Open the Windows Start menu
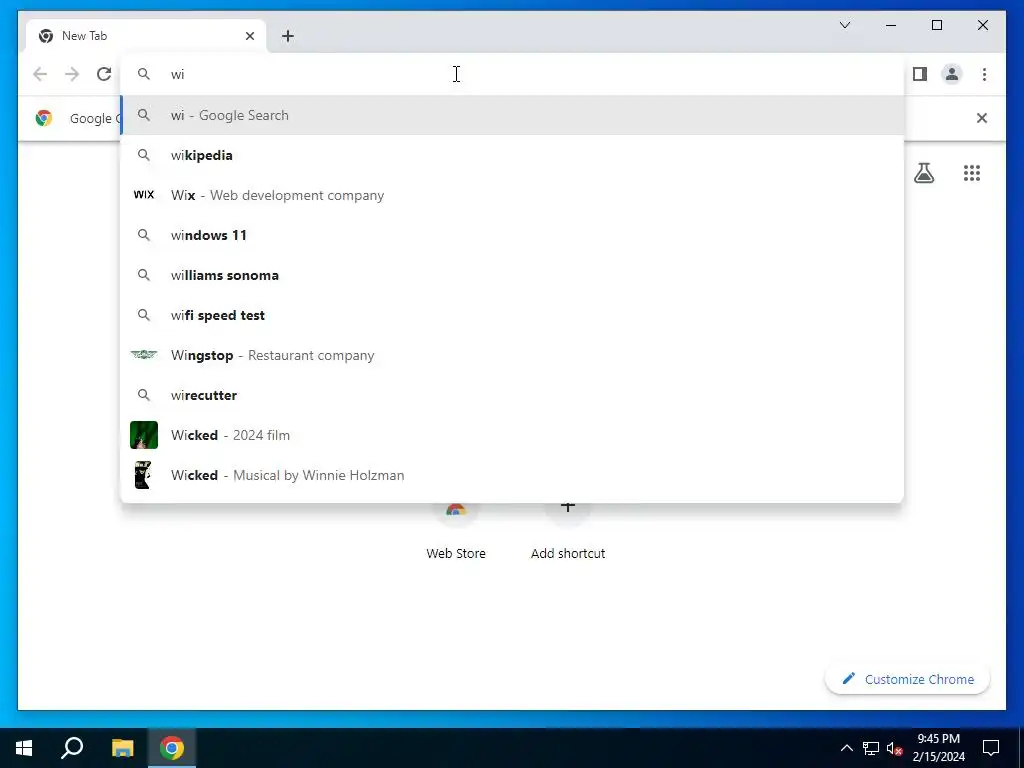 click(x=24, y=748)
